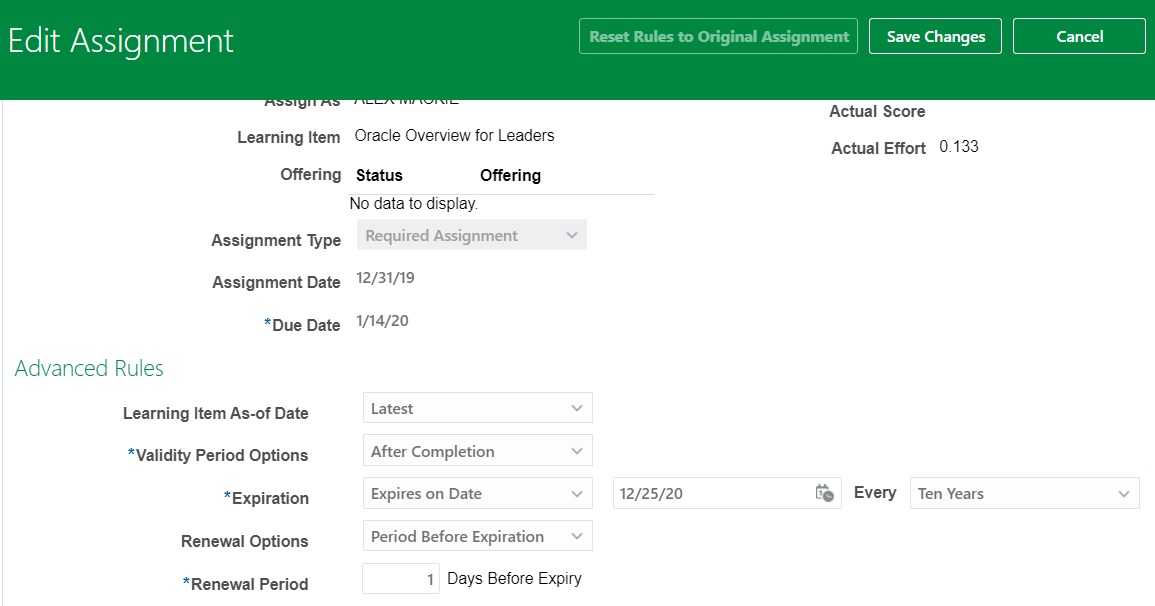Click the Advanced Rules section heading
The height and width of the screenshot is (606, 1155).
89,368
